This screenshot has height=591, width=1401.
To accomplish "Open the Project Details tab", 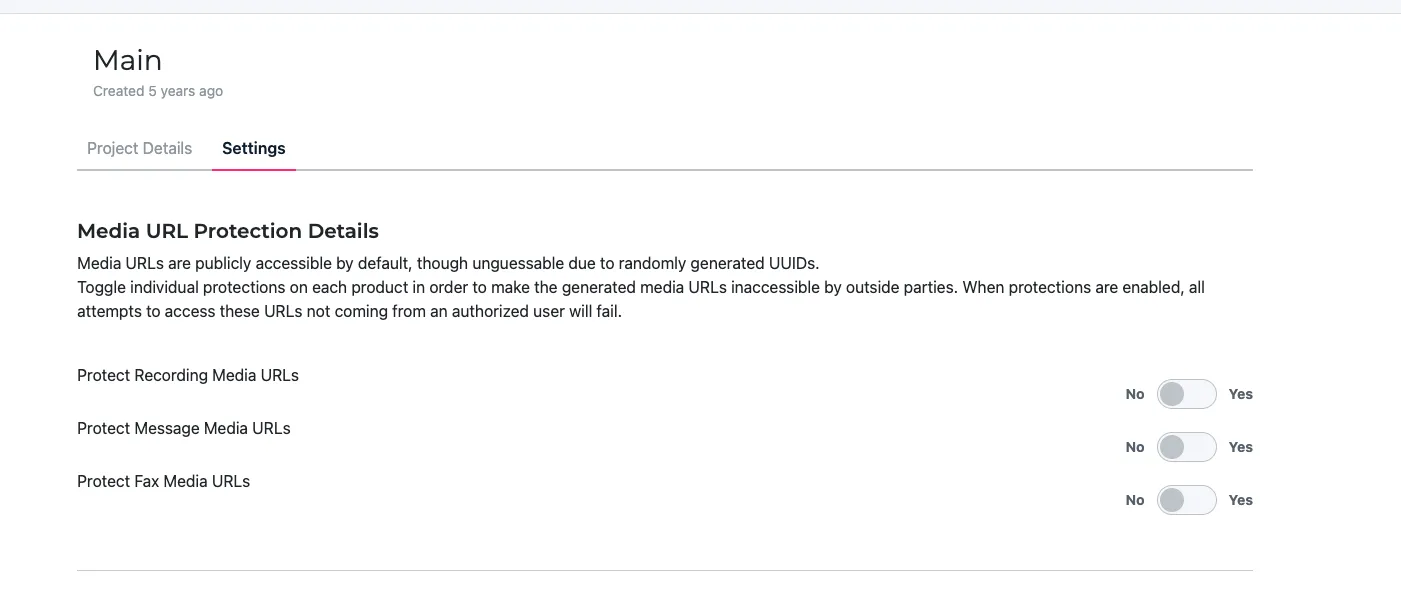I will (139, 148).
